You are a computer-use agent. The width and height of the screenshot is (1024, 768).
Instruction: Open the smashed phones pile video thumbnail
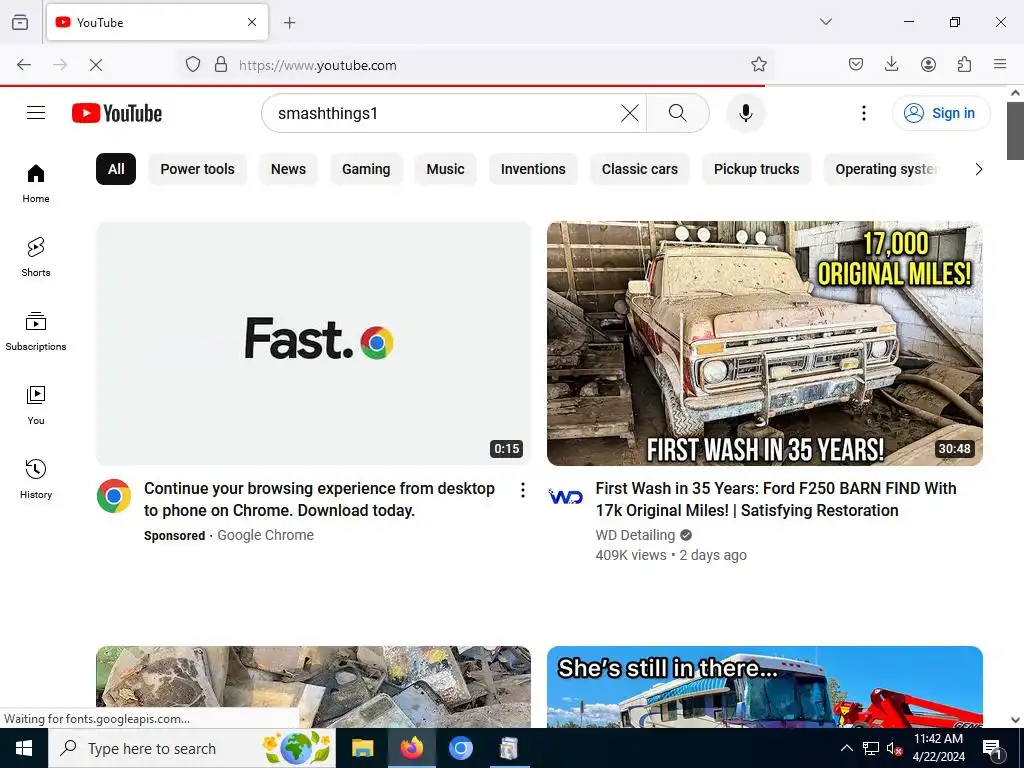[313, 687]
